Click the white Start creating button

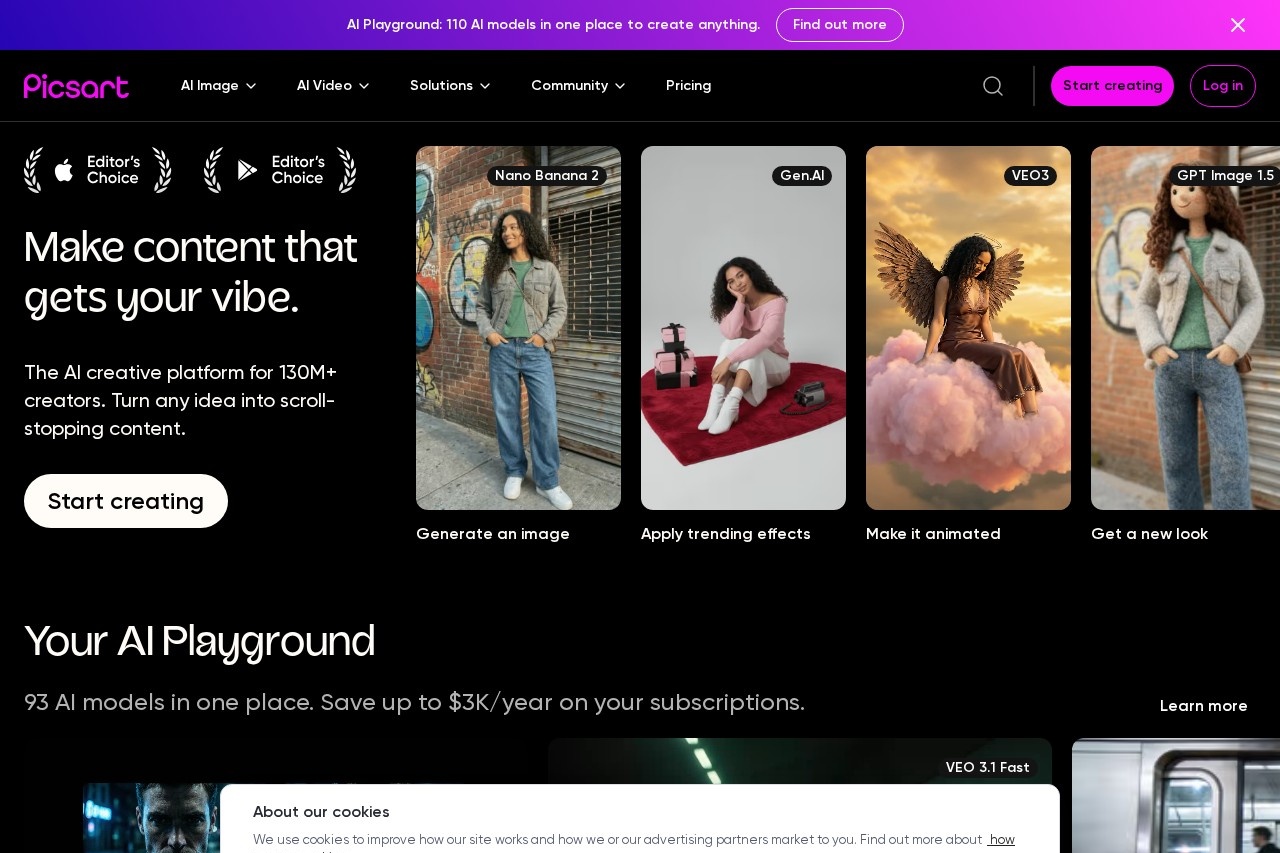click(x=126, y=501)
